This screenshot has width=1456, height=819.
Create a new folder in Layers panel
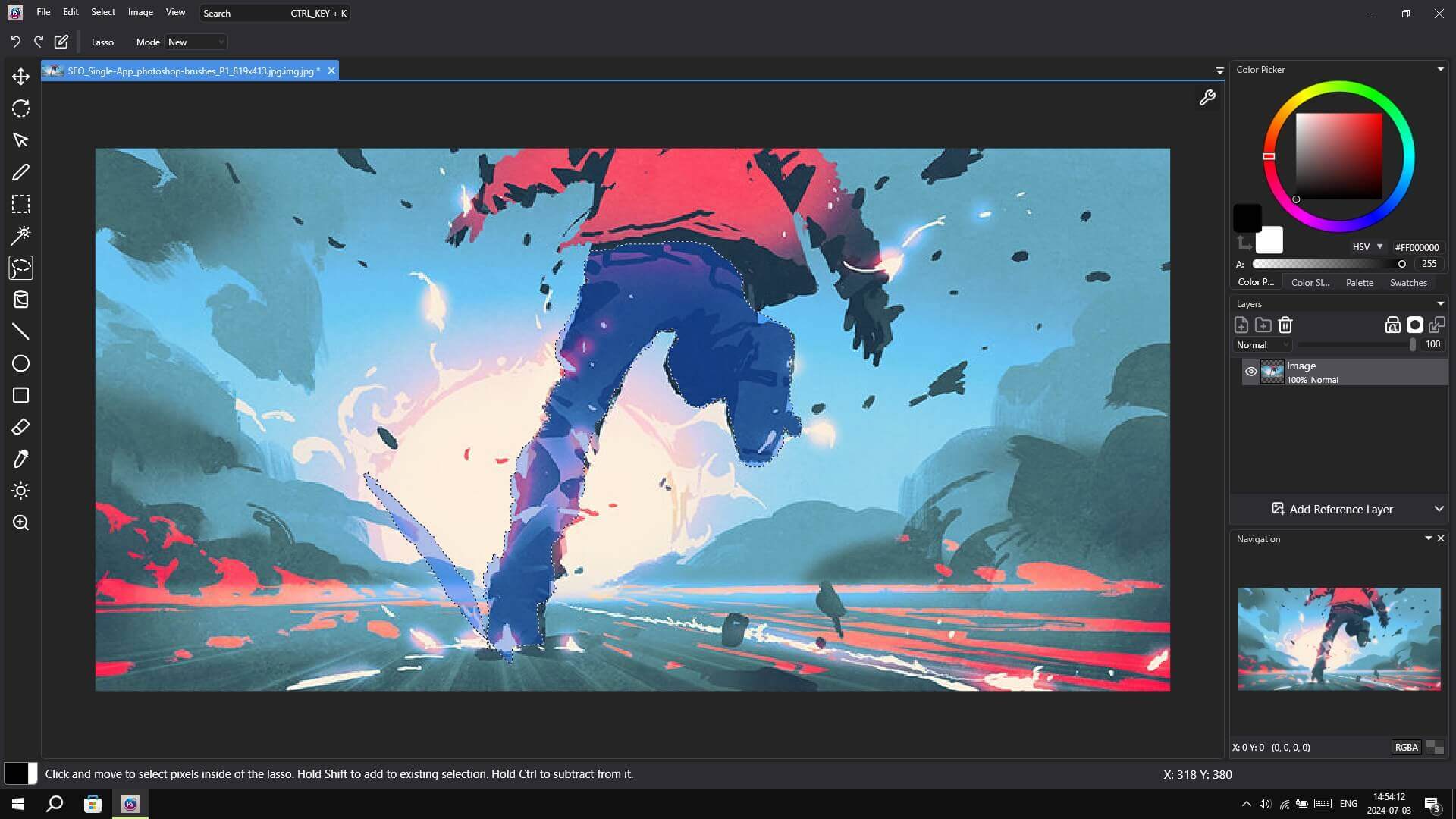(x=1263, y=325)
